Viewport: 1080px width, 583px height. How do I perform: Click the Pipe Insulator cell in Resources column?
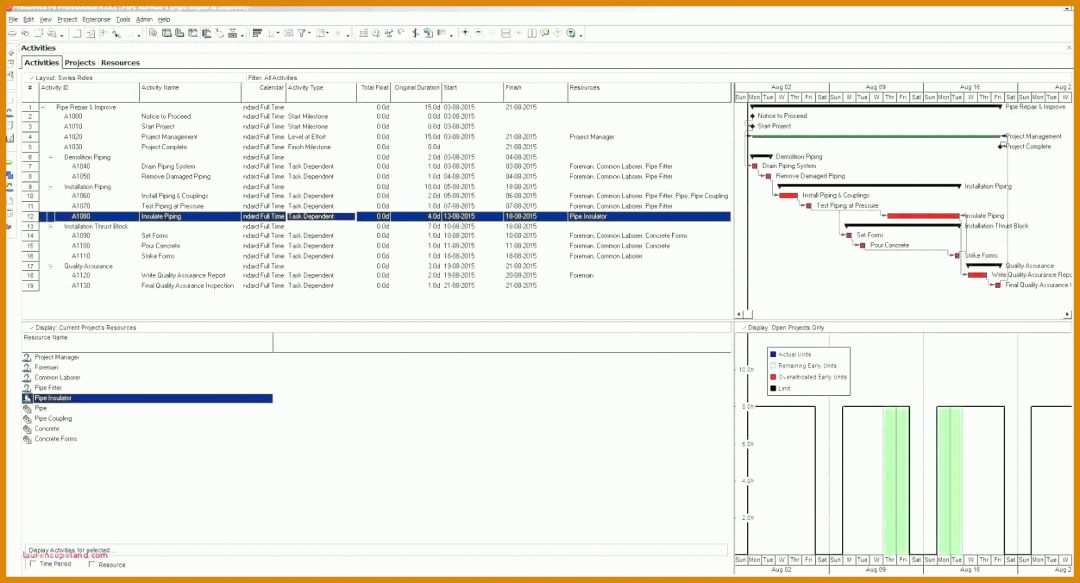coord(649,216)
